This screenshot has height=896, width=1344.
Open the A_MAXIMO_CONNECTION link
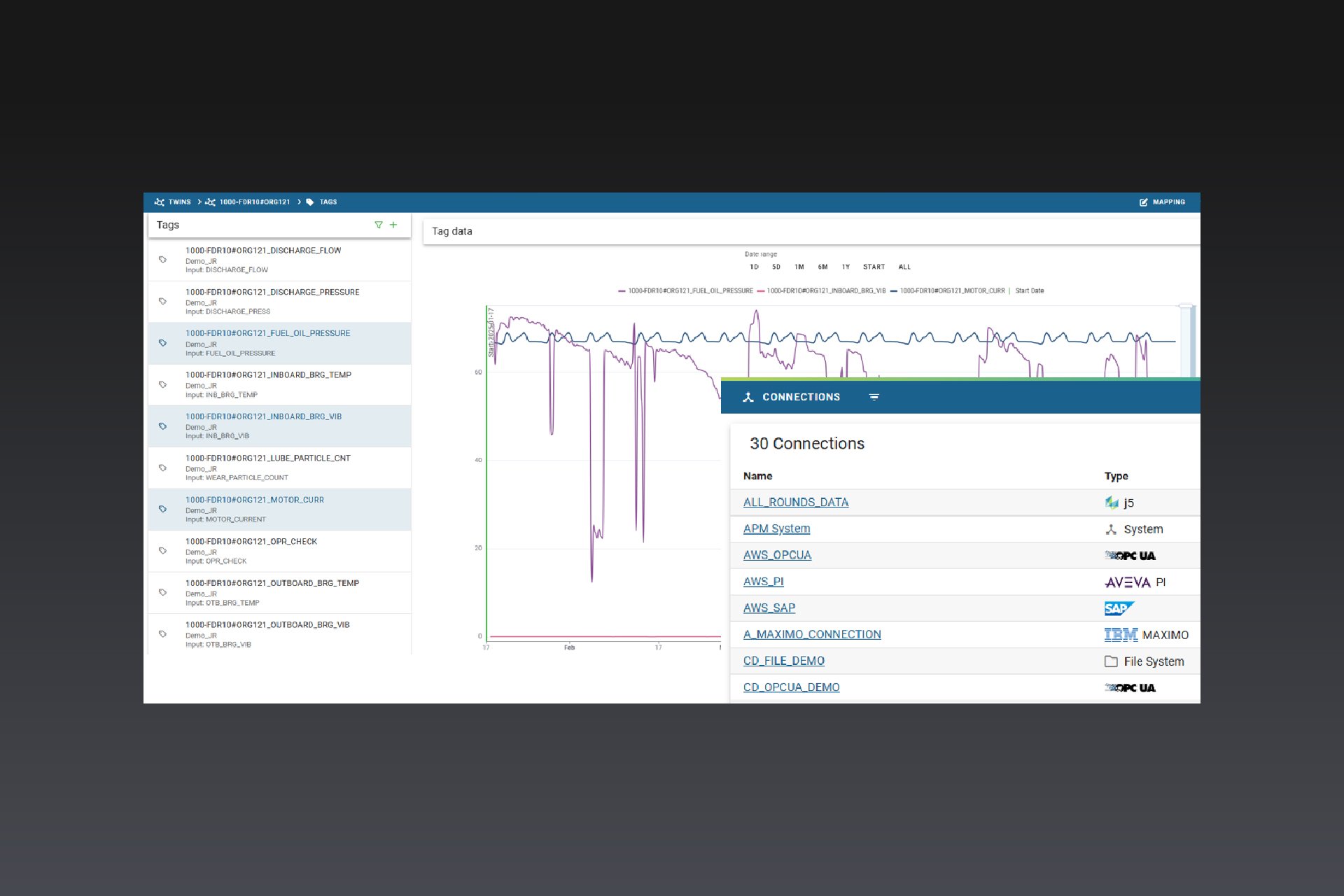[811, 634]
